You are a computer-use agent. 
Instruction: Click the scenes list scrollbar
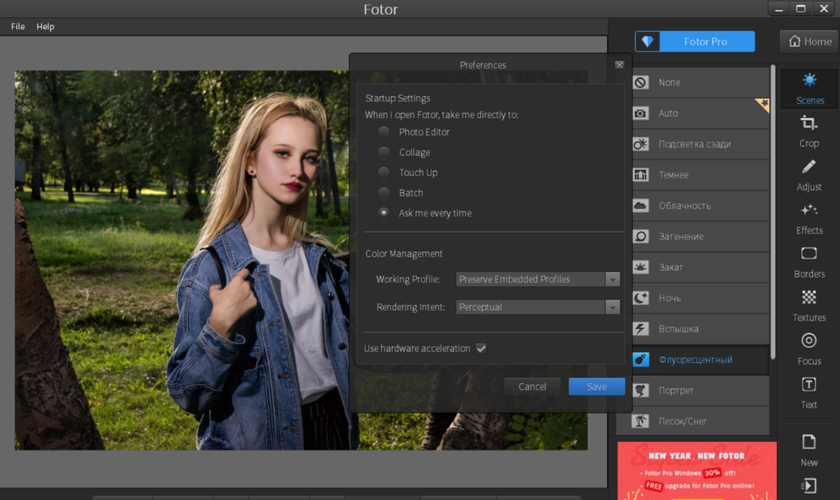tap(772, 212)
